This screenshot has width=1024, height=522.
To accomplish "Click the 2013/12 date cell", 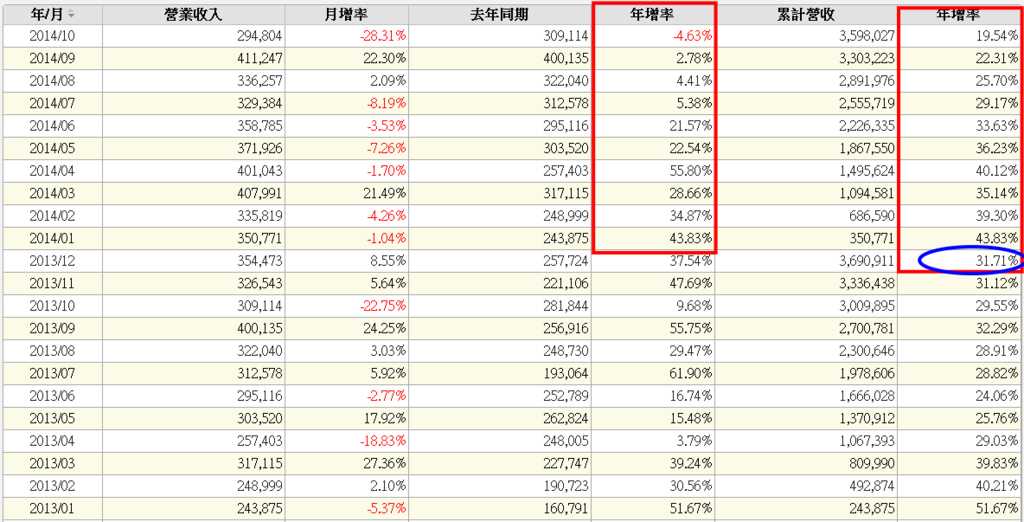I will point(53,261).
